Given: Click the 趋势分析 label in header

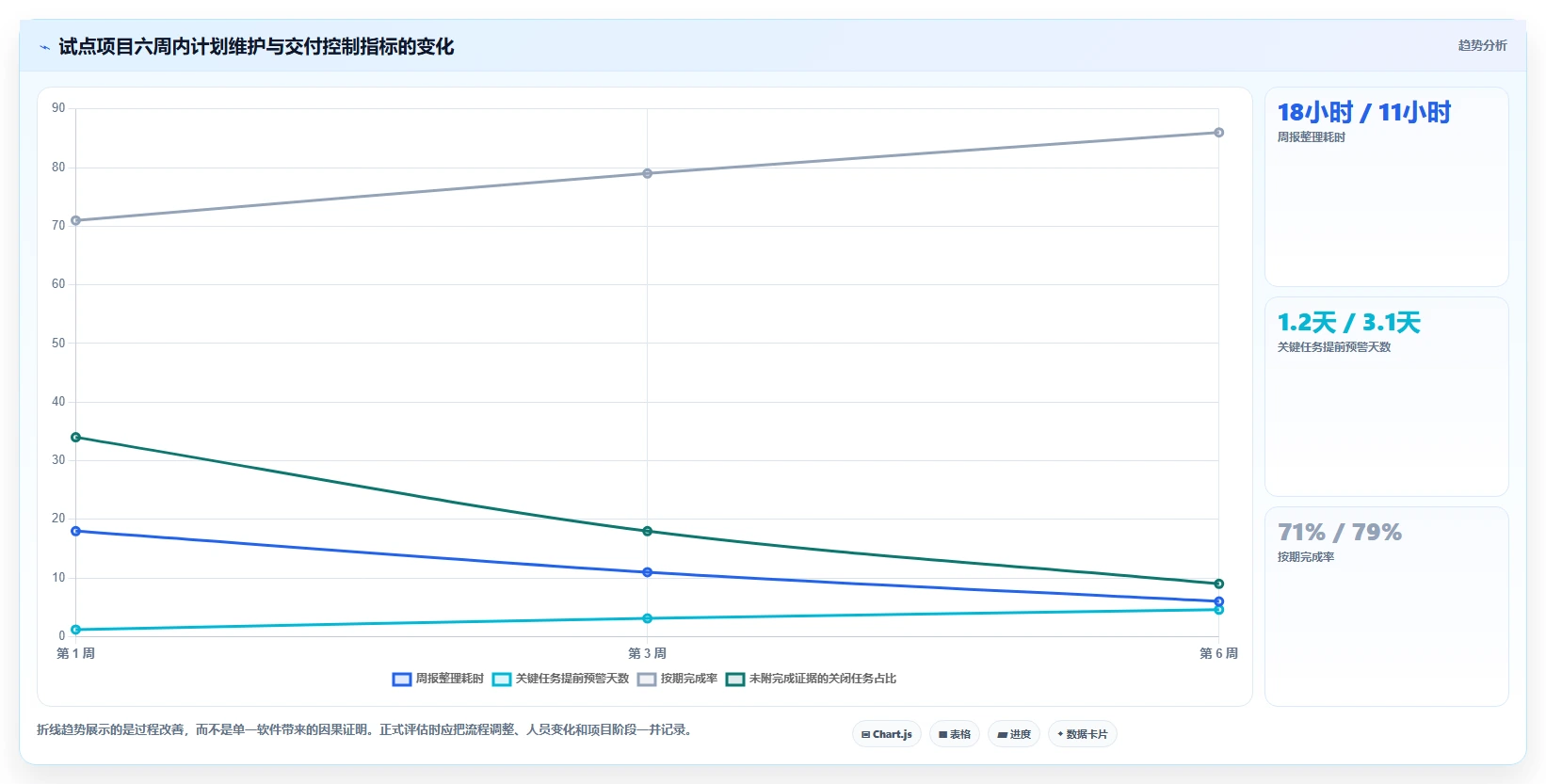Looking at the screenshot, I should [x=1482, y=45].
